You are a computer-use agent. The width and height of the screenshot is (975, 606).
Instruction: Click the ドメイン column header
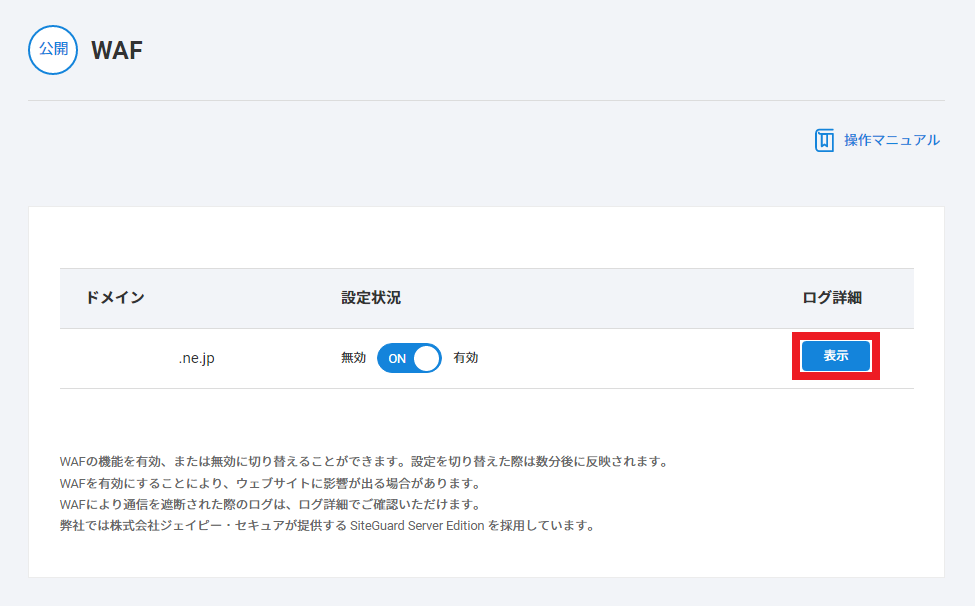(115, 298)
